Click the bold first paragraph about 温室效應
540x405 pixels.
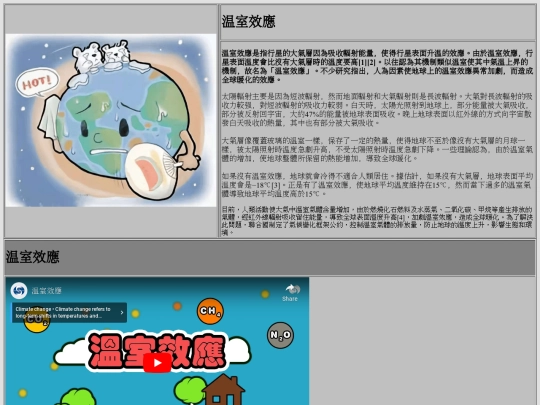pyautogui.click(x=377, y=66)
